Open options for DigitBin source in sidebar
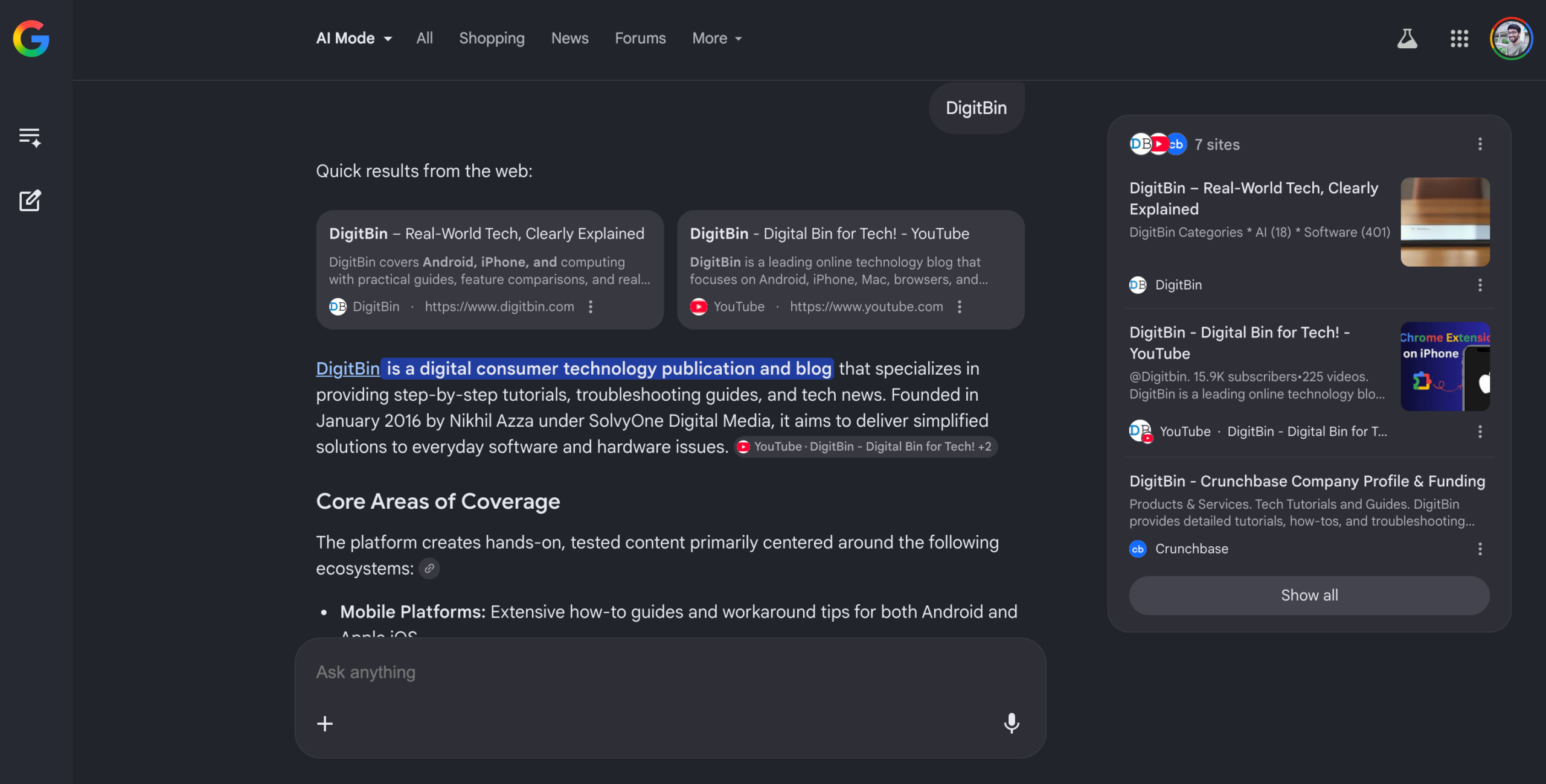This screenshot has width=1546, height=784. click(x=1480, y=285)
